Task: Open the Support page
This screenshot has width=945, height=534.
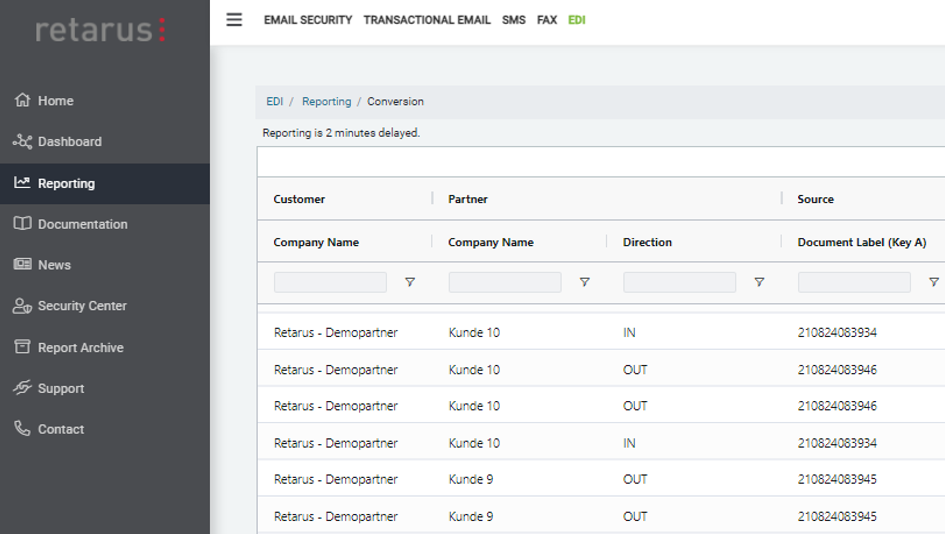Action: (x=61, y=389)
